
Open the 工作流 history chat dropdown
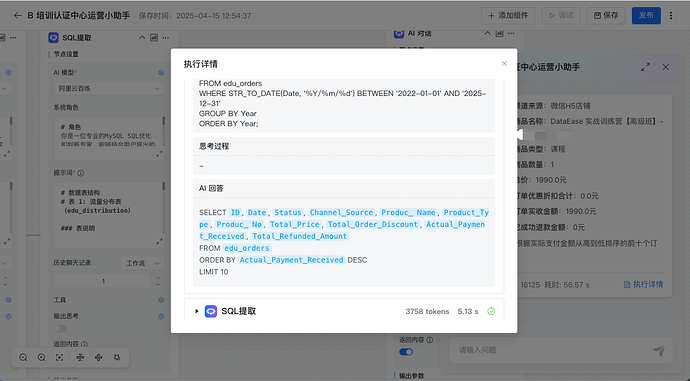tap(143, 263)
